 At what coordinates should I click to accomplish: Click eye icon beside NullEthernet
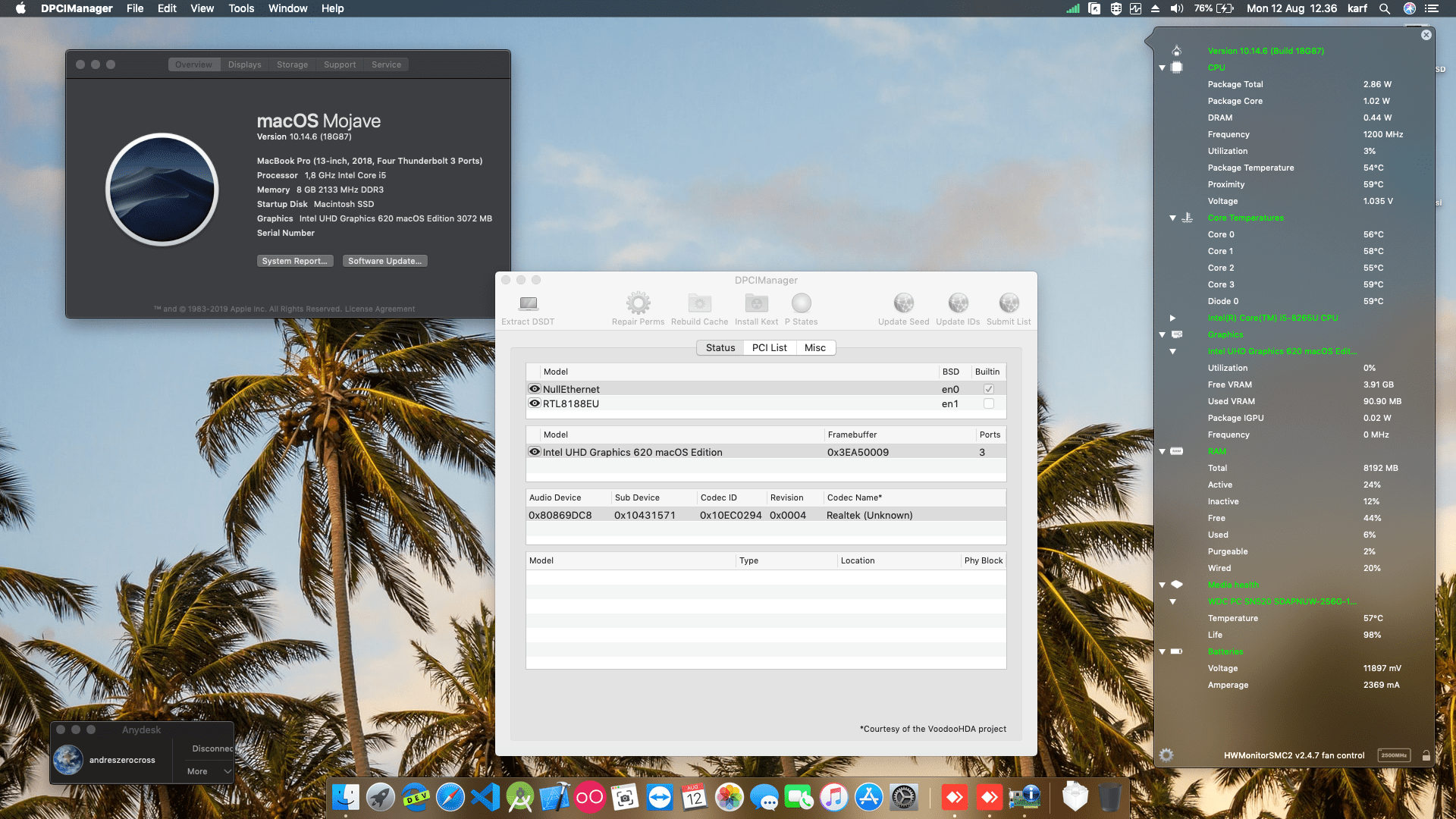(x=535, y=388)
